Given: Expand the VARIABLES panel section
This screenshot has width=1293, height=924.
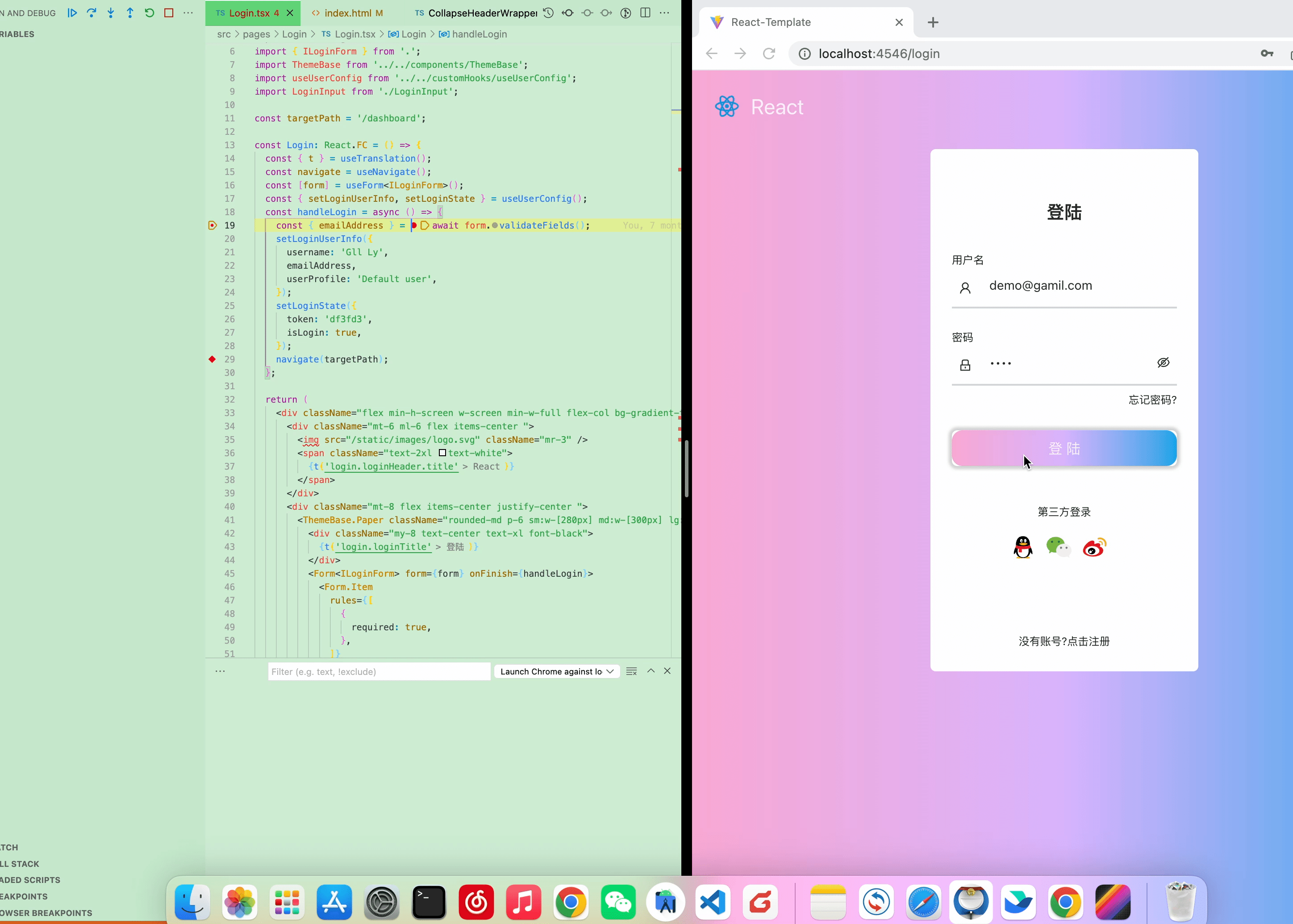Looking at the screenshot, I should tap(16, 34).
